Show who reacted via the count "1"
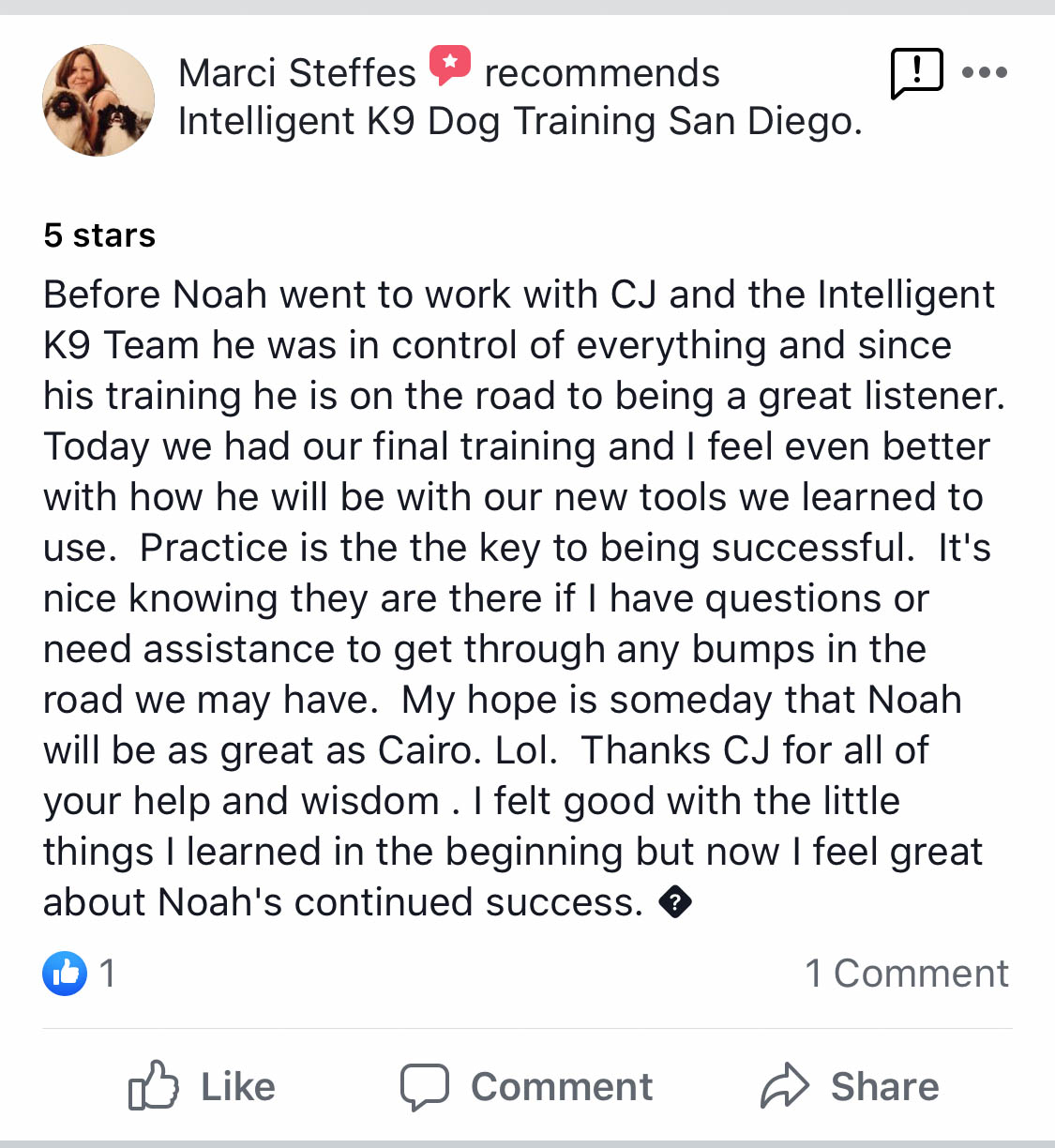This screenshot has width=1055, height=1148. point(108,974)
